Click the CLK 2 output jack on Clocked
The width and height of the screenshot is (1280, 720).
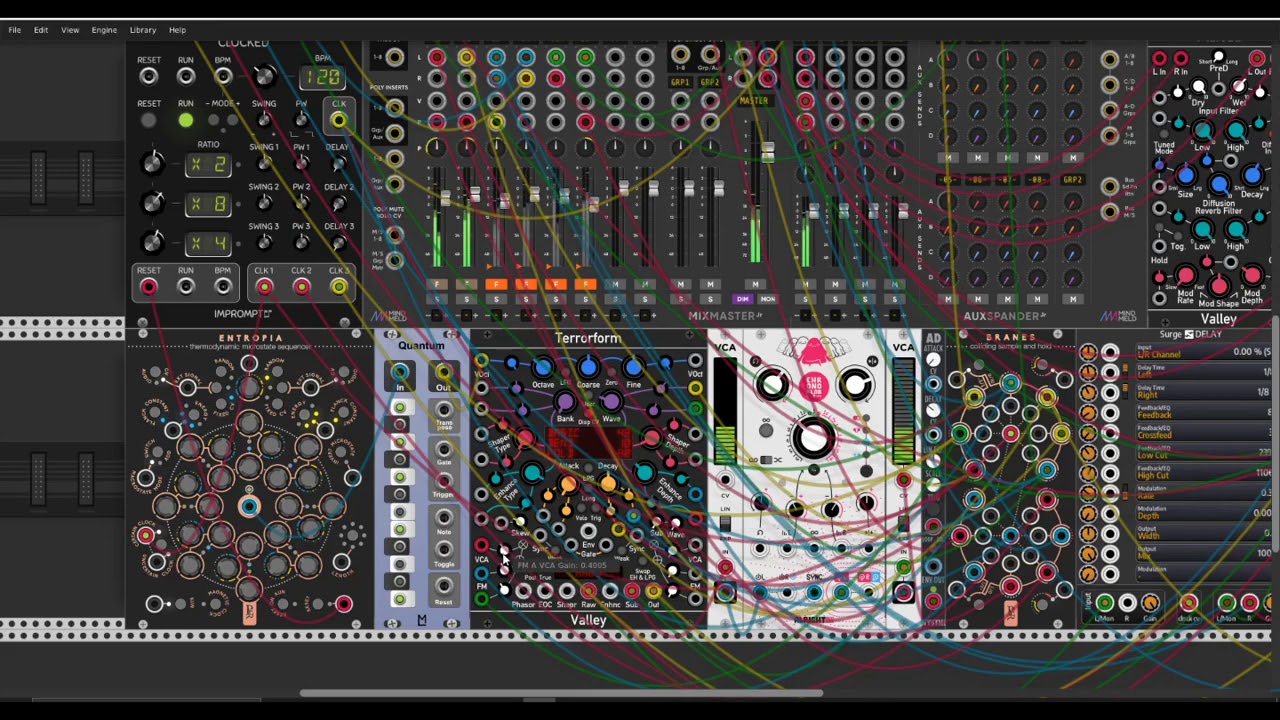click(301, 288)
